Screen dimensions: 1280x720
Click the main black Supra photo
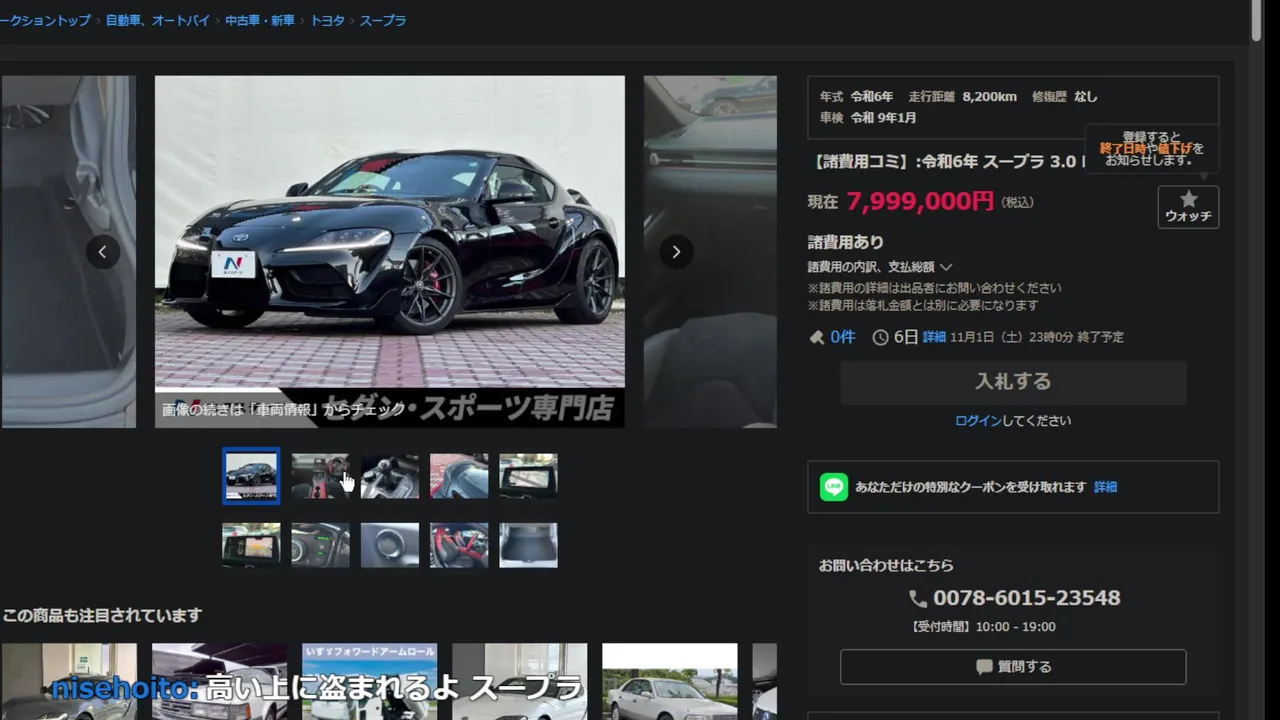pyautogui.click(x=390, y=252)
